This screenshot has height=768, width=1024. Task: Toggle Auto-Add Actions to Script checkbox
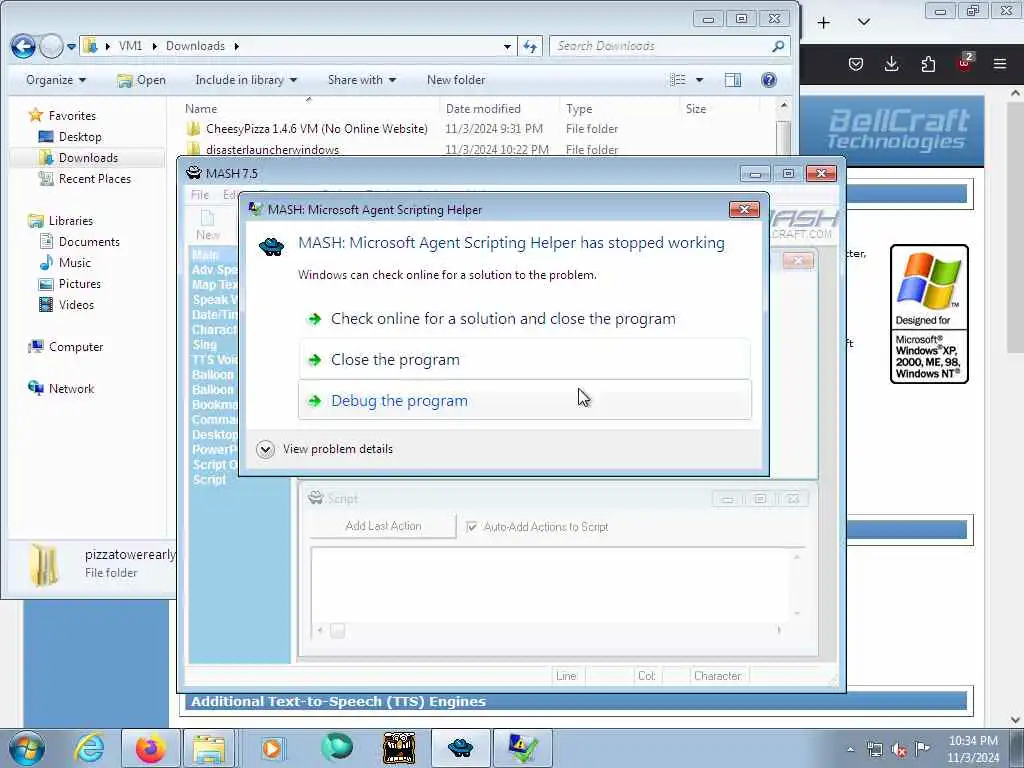coord(472,526)
